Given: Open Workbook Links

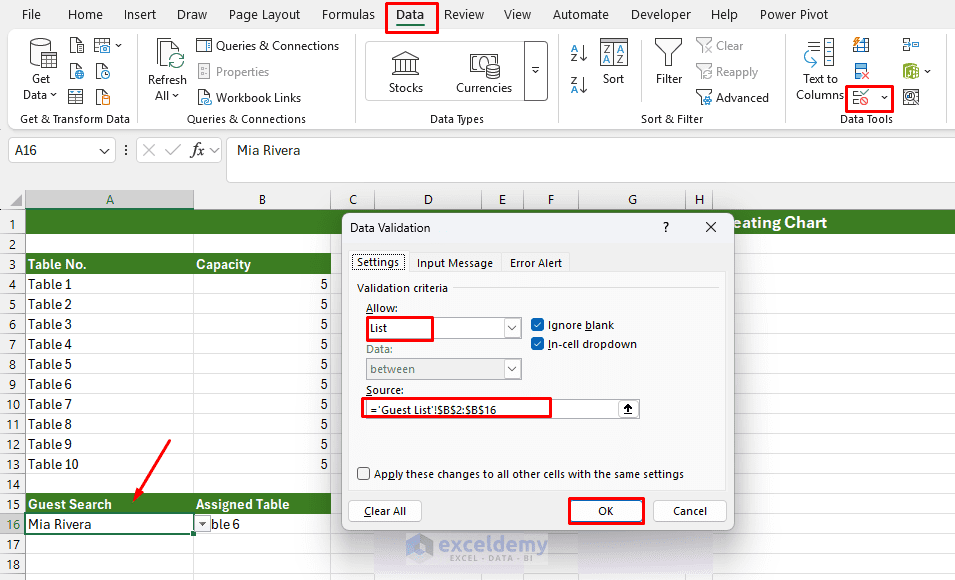Looking at the screenshot, I should tap(249, 97).
